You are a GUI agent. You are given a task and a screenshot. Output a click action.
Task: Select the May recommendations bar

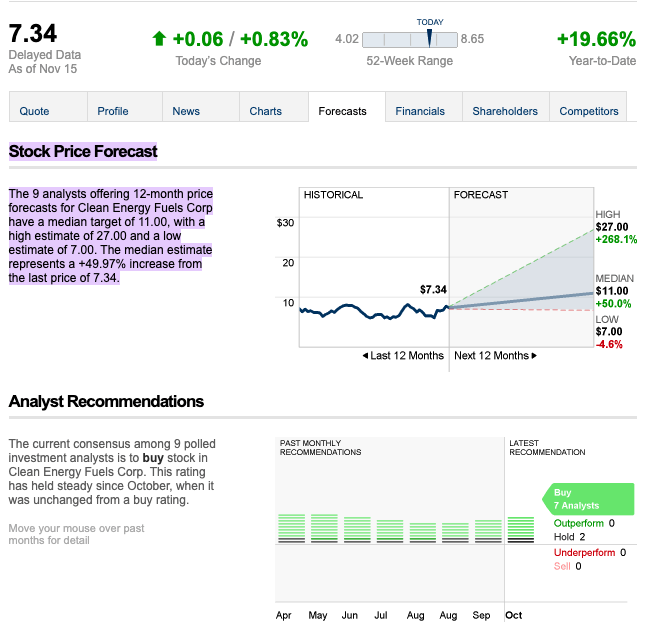tap(324, 528)
